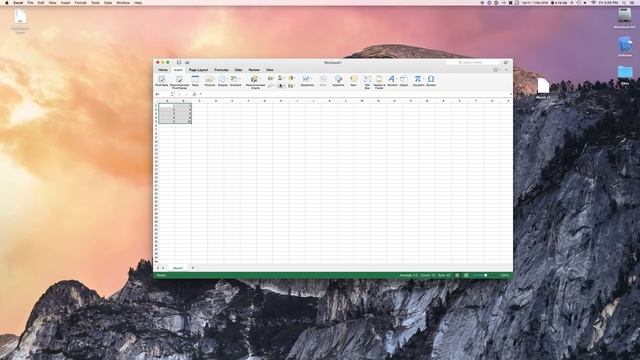This screenshot has width=640, height=360.
Task: Adjust the zoom slider in the status bar
Action: point(485,276)
